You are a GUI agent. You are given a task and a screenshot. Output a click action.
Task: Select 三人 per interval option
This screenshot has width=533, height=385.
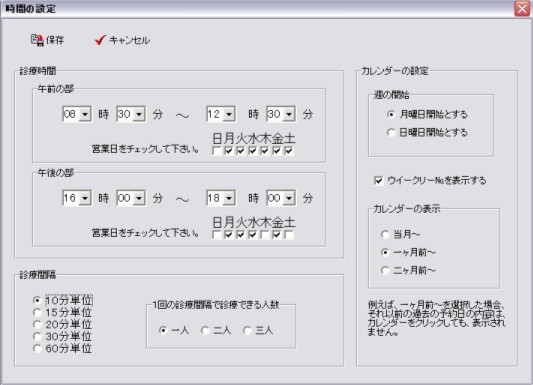pyautogui.click(x=247, y=330)
